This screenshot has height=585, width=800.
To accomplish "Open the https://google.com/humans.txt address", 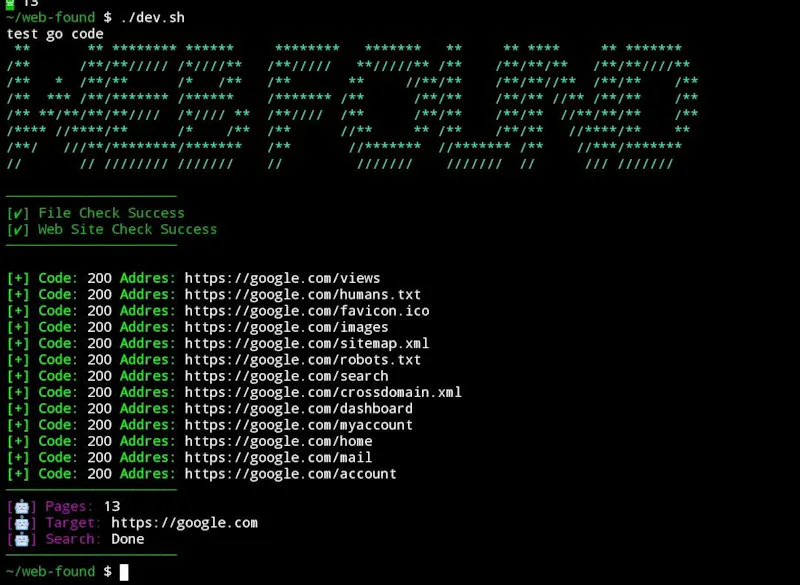I will 303,294.
